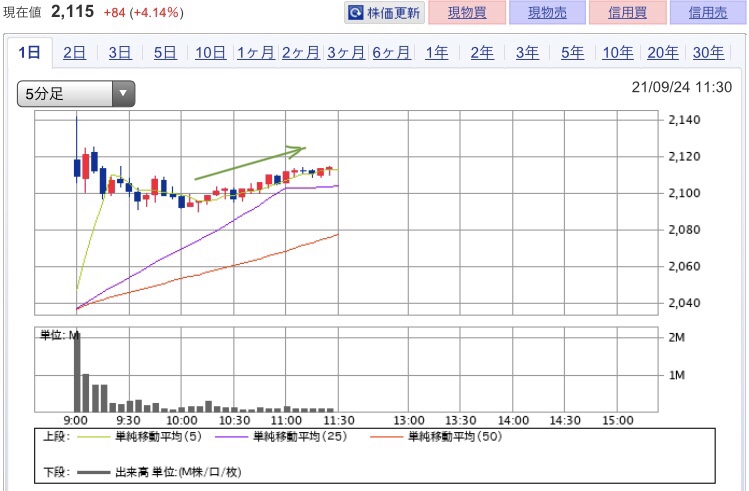The width and height of the screenshot is (749, 491).
Task: Click the 2,100 price axis label
Action: (684, 193)
